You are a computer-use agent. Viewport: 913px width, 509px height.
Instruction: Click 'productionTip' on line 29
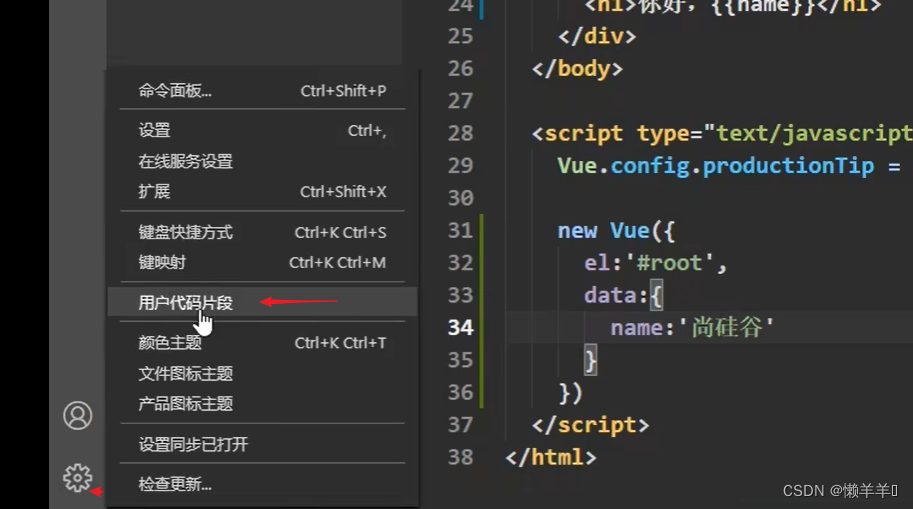(x=788, y=166)
